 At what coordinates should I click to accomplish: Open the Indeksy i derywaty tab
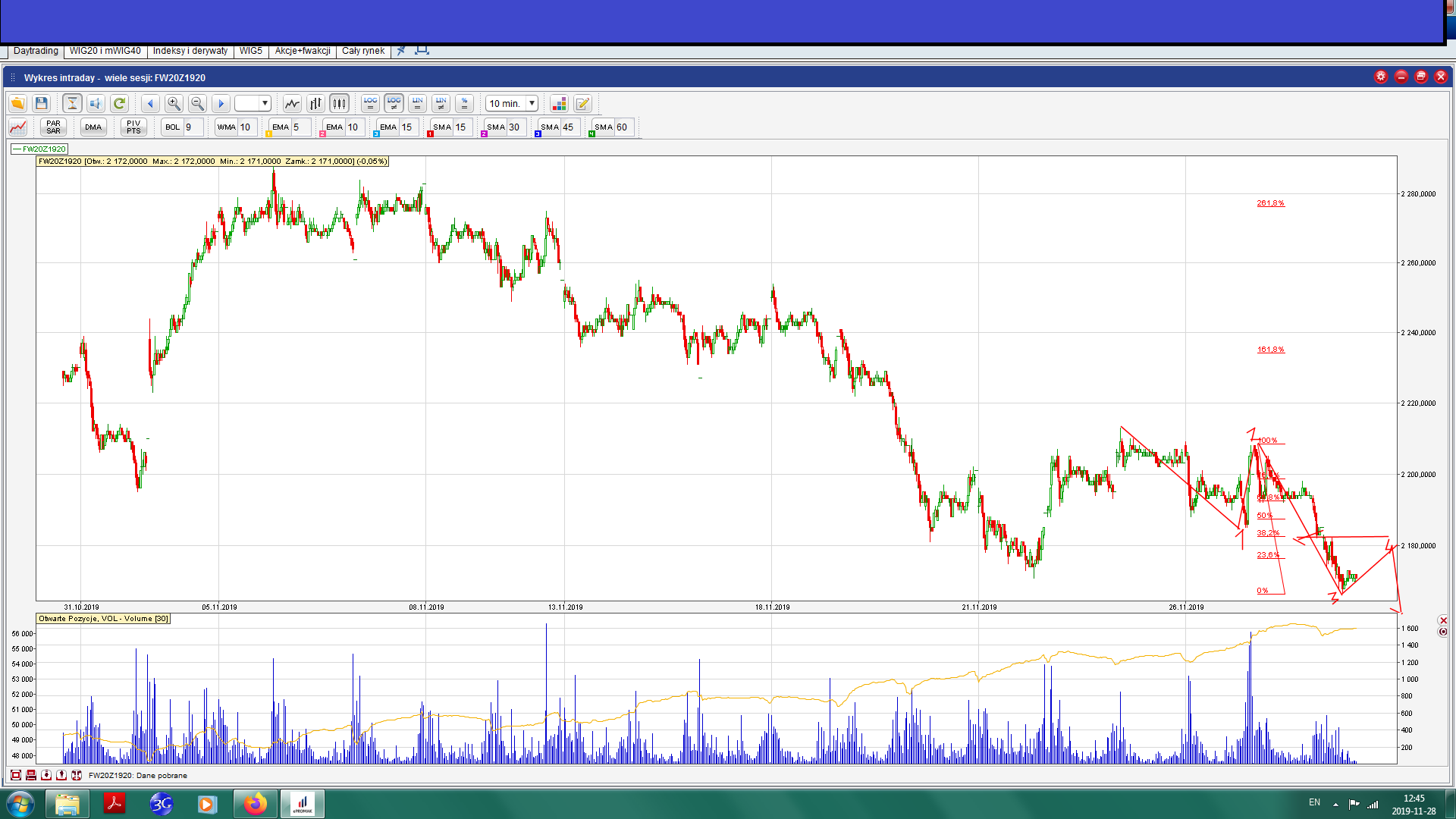pos(190,51)
